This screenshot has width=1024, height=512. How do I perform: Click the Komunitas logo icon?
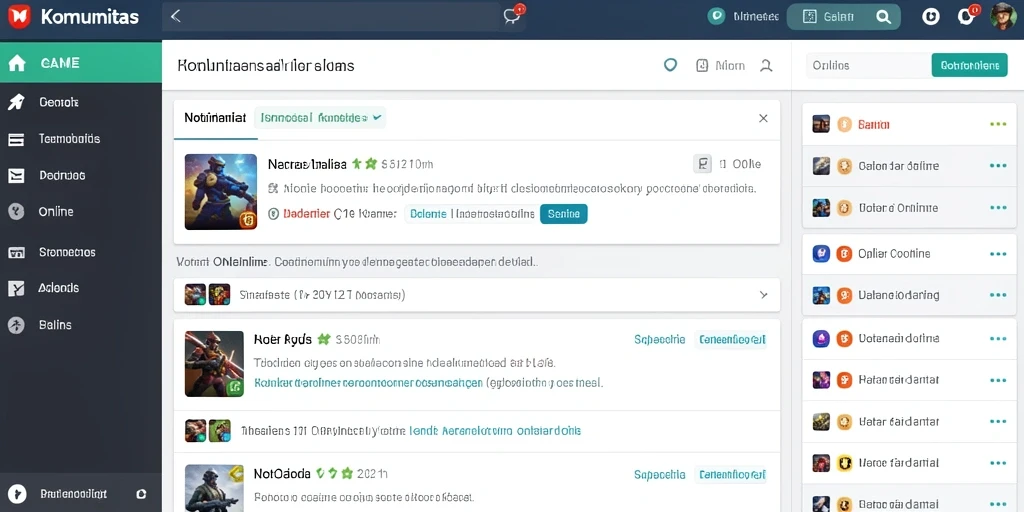click(x=20, y=16)
